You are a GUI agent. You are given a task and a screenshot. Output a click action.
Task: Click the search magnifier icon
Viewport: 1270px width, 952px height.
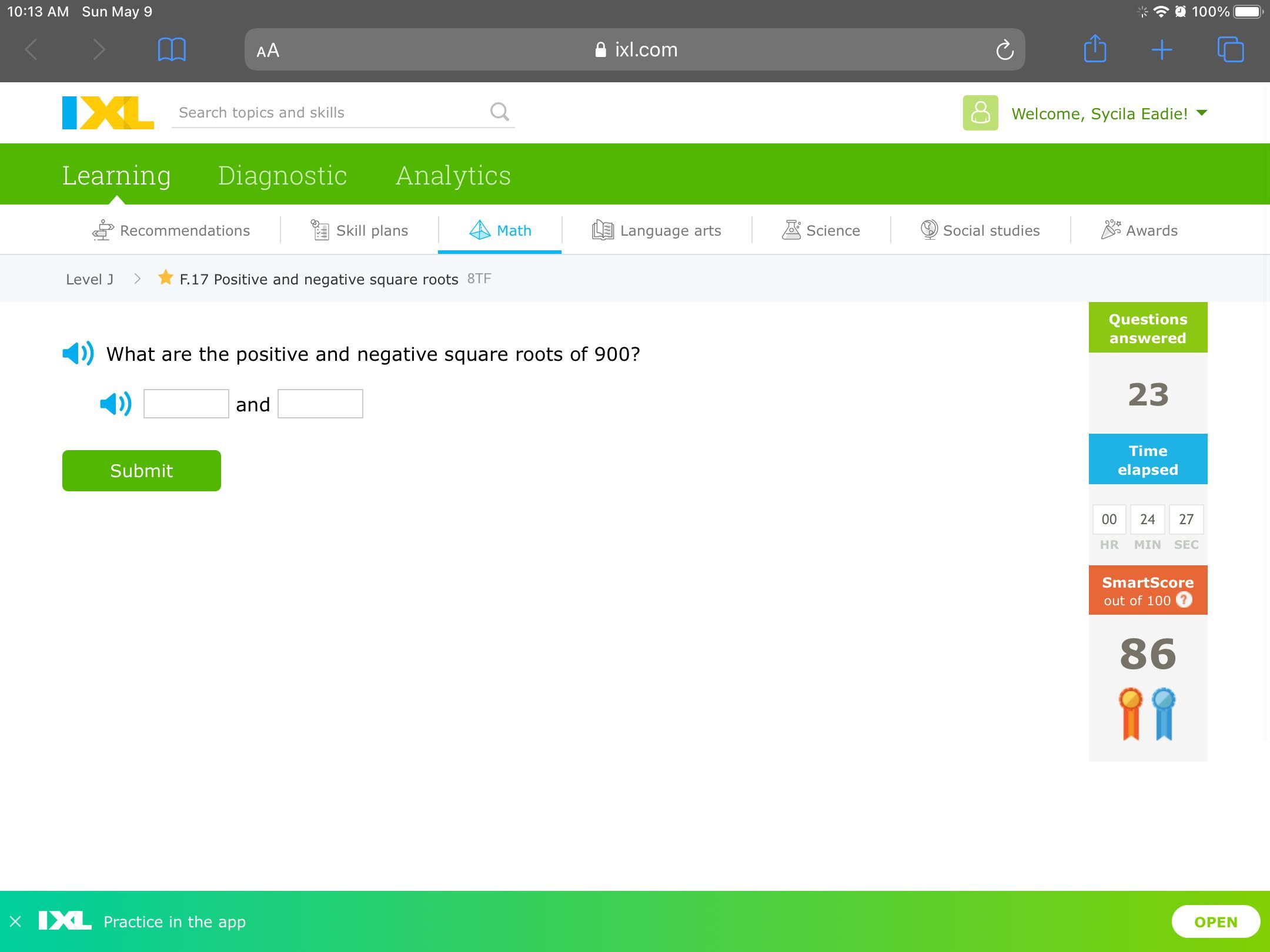499,112
